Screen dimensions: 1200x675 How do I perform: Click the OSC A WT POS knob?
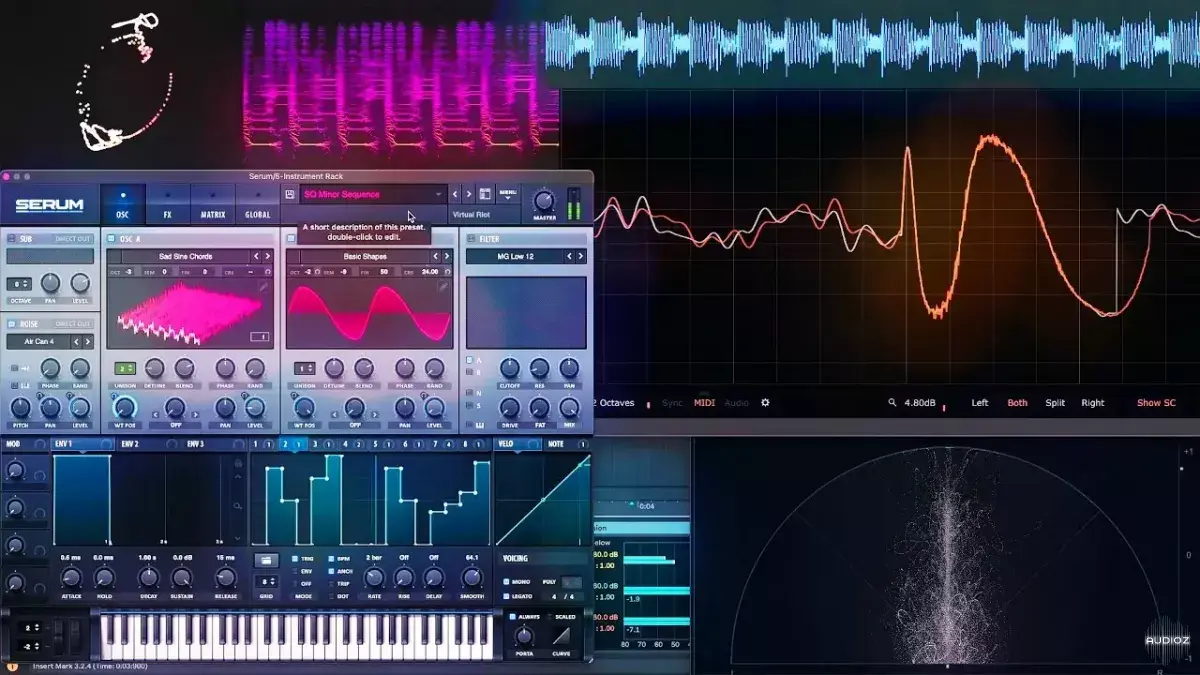tap(125, 407)
